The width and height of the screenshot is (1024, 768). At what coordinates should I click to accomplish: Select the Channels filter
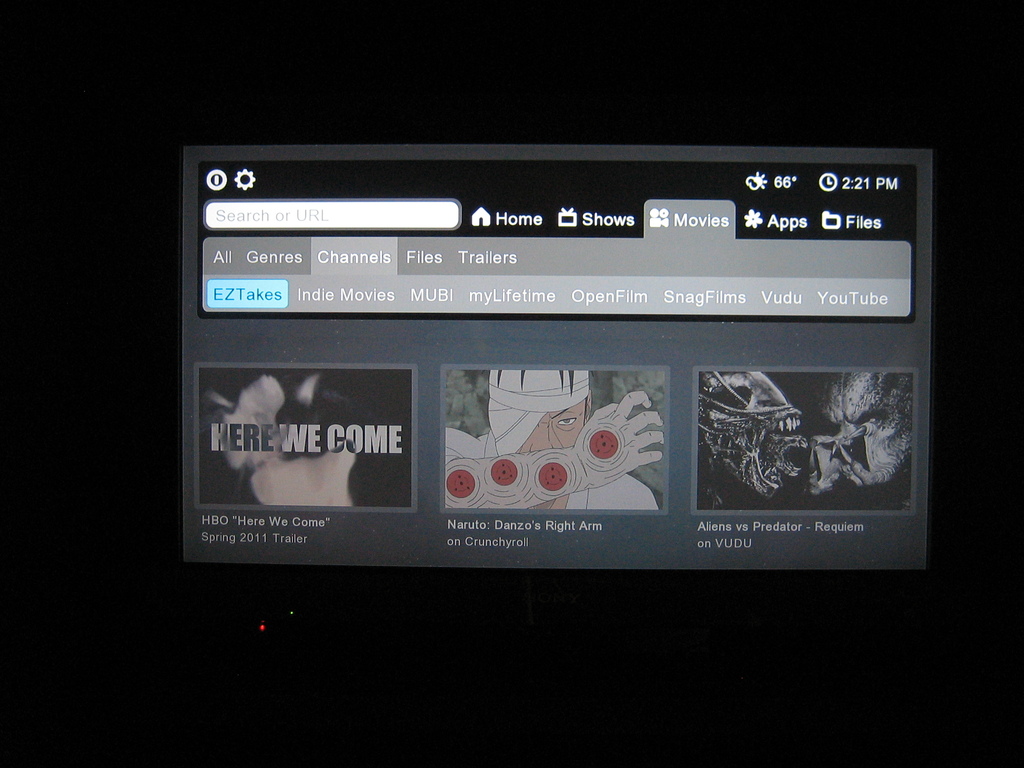click(354, 257)
